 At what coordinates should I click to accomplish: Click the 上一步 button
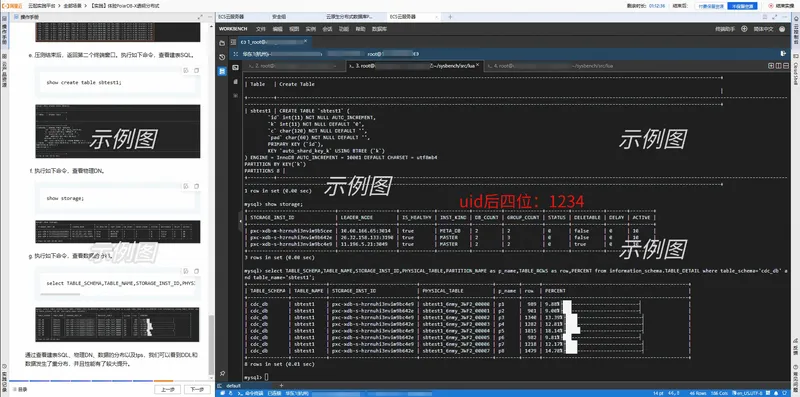click(167, 389)
